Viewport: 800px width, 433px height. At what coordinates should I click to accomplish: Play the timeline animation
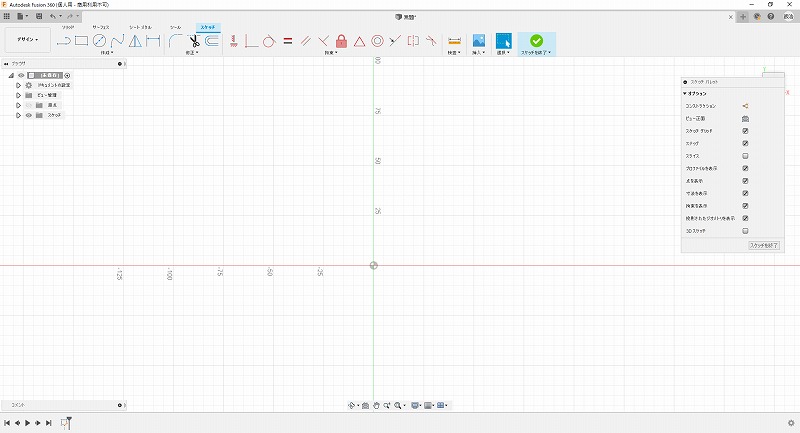(x=28, y=423)
